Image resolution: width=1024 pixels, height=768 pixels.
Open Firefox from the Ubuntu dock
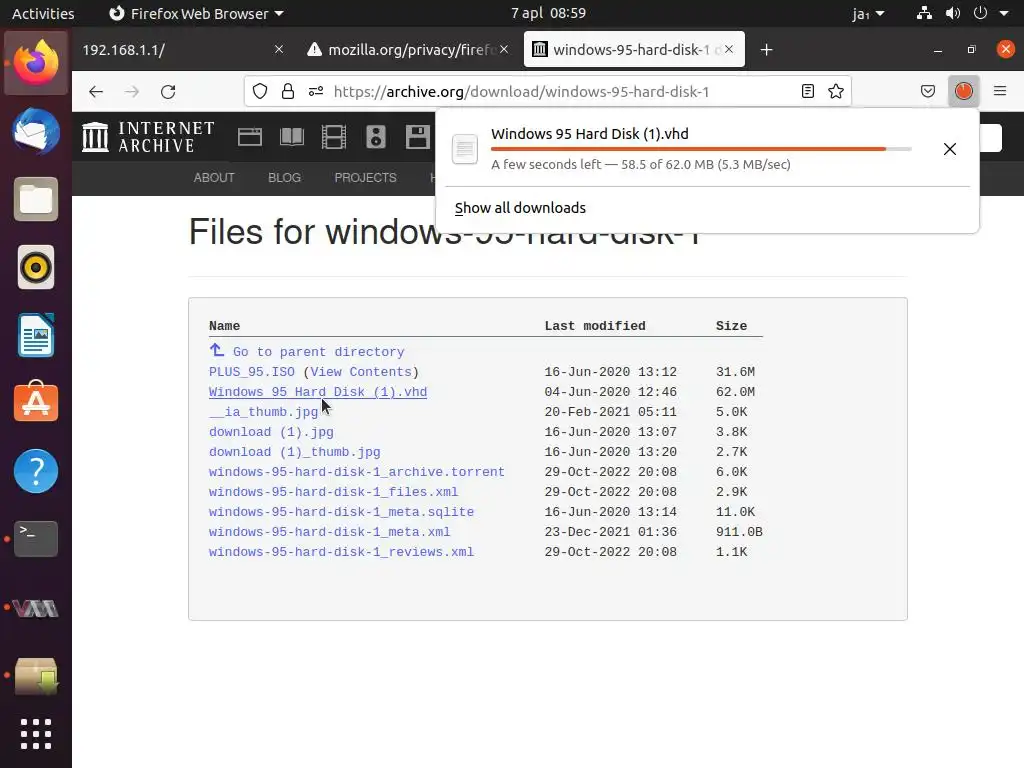(x=36, y=63)
